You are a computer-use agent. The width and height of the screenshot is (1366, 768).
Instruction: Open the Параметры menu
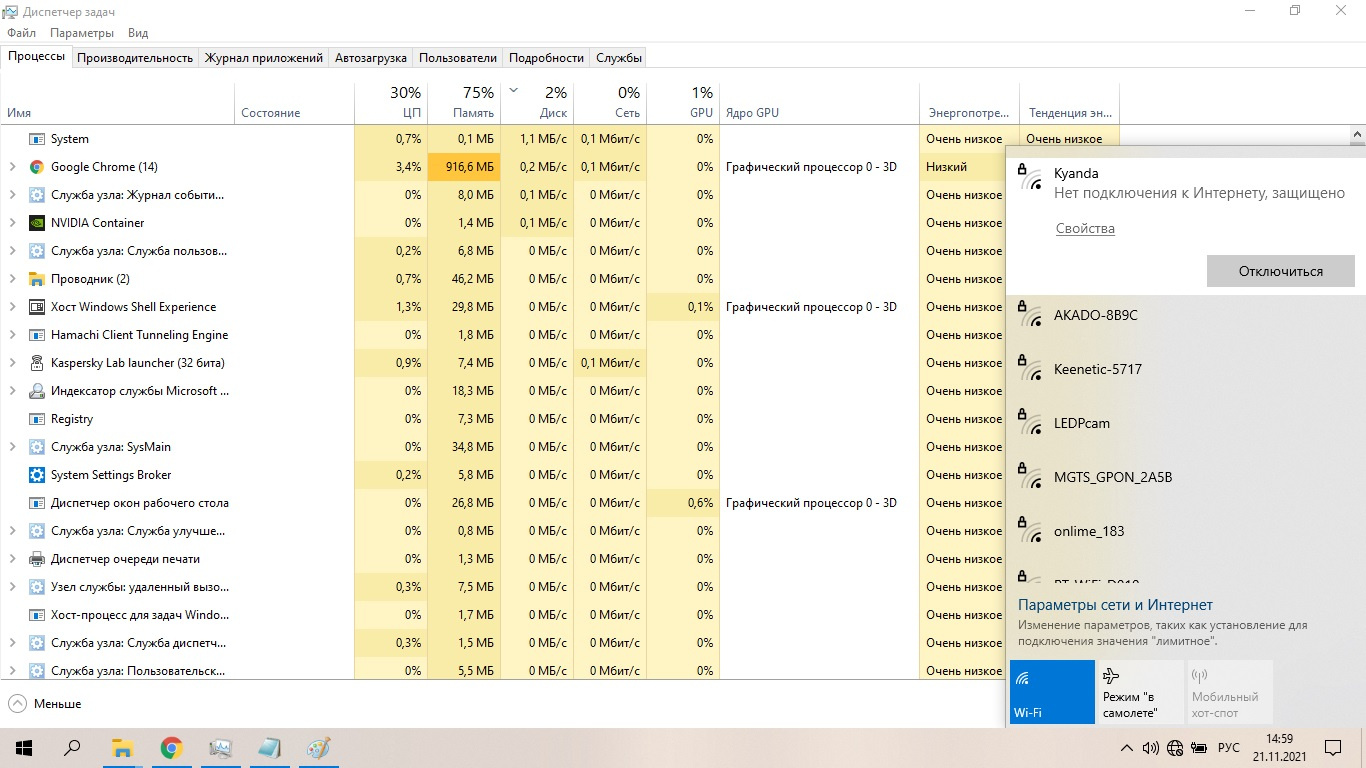point(82,33)
